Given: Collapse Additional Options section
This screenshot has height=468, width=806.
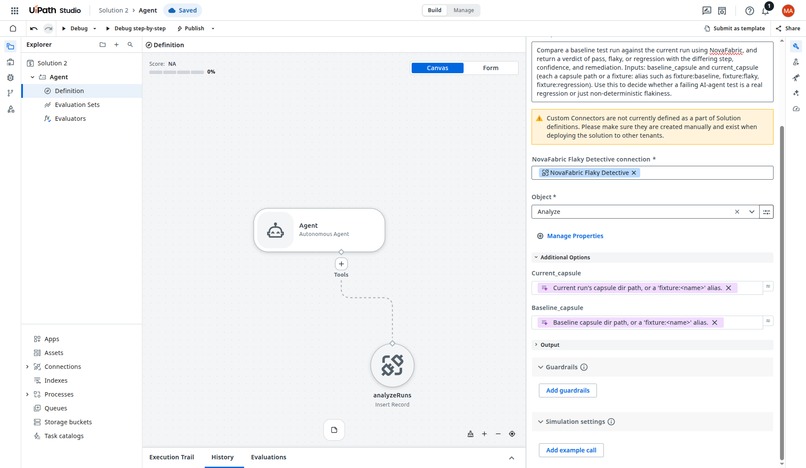Looking at the screenshot, I should click(x=536, y=257).
